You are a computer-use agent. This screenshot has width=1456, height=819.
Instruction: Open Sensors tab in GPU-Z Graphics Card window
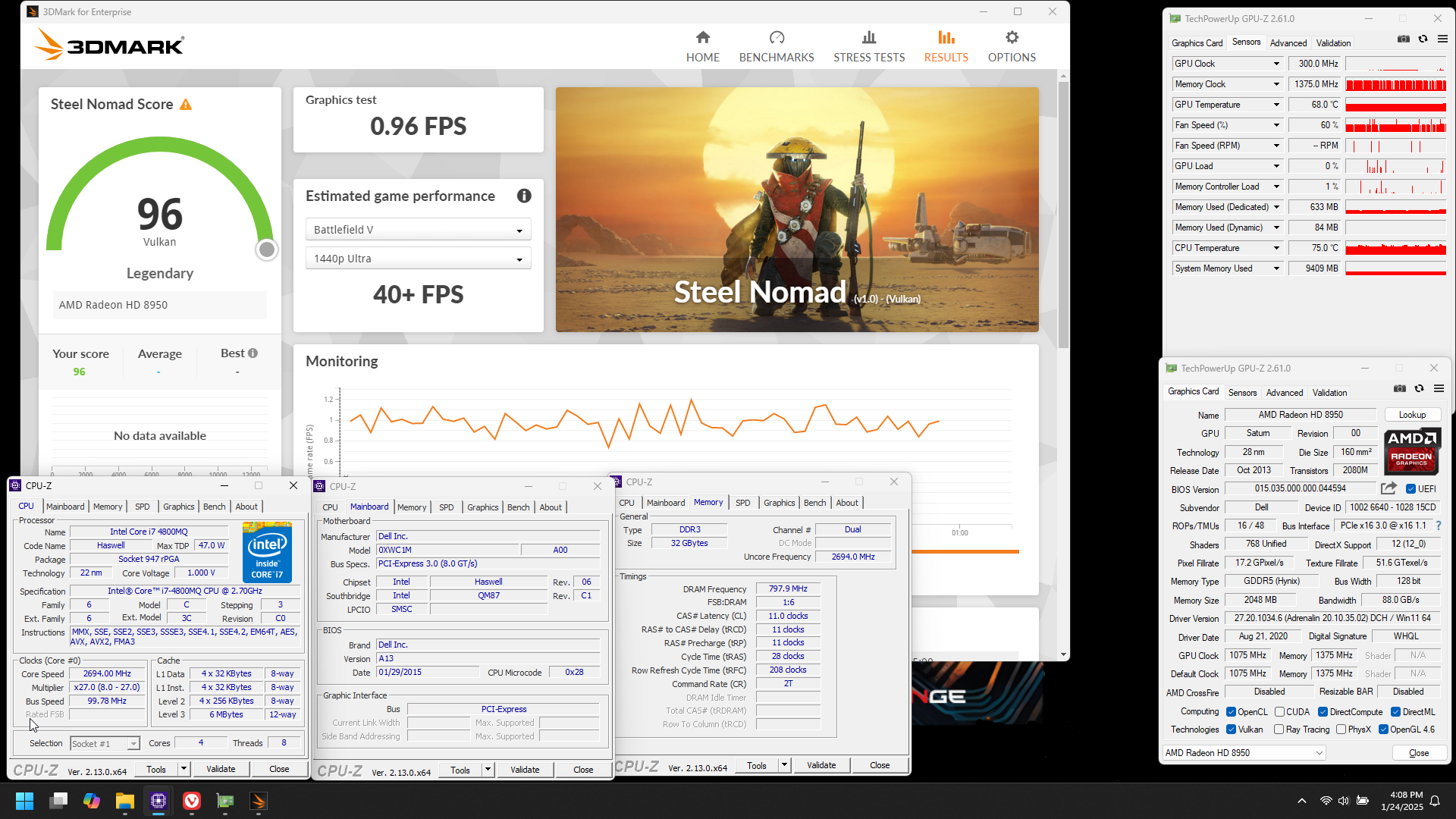coord(1242,393)
